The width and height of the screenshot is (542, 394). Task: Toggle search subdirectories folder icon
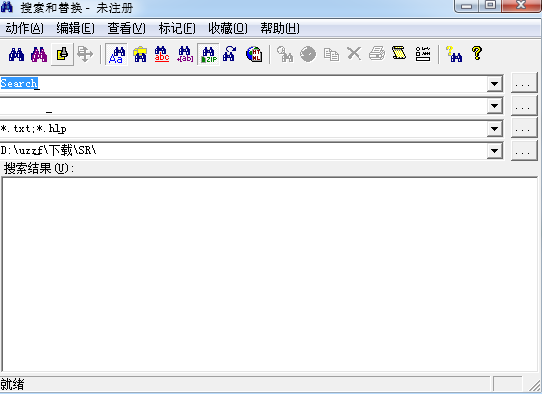(140, 54)
